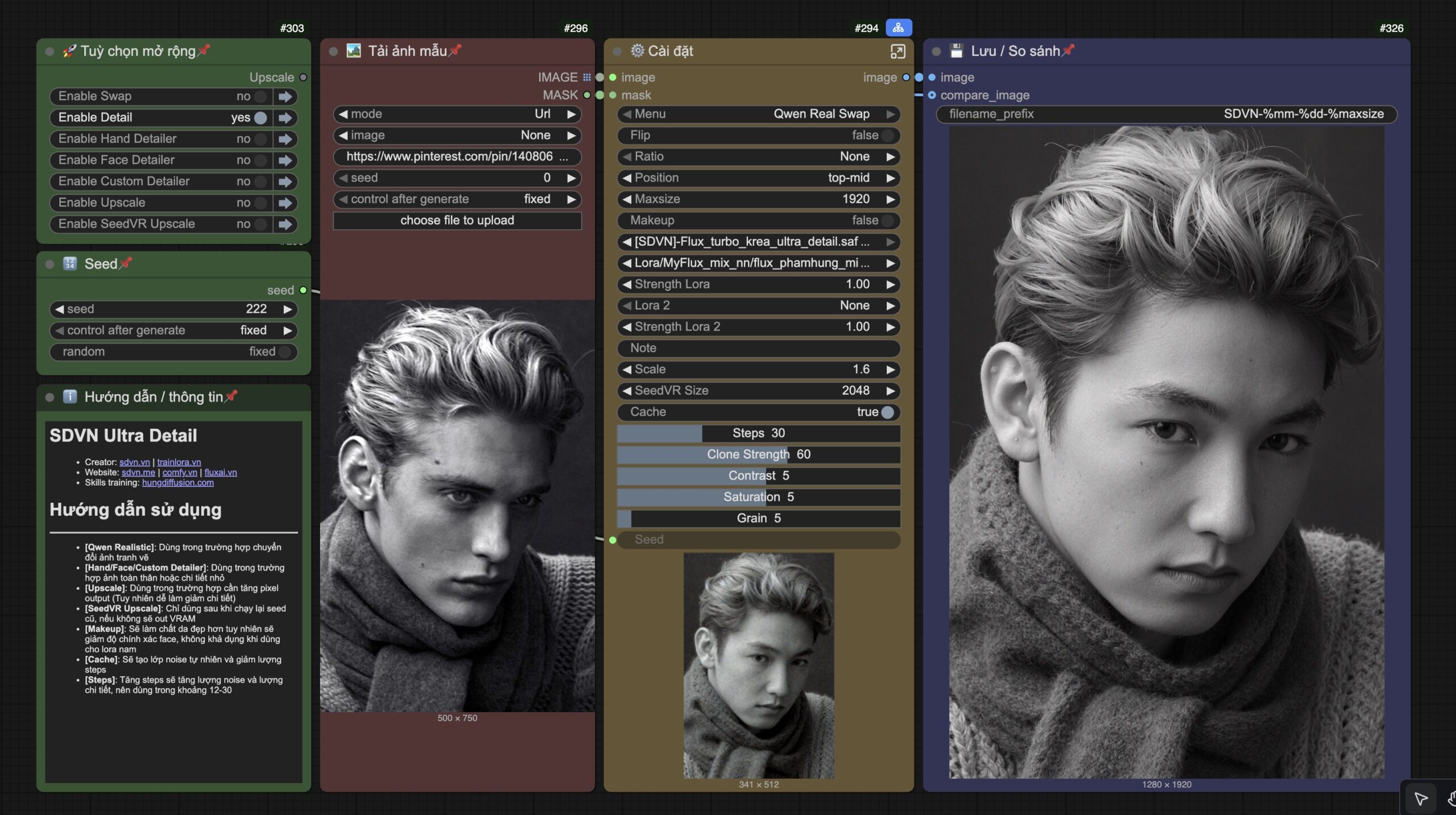The height and width of the screenshot is (815, 1456).
Task: Turn on the Makeup toggle
Action: click(x=887, y=220)
